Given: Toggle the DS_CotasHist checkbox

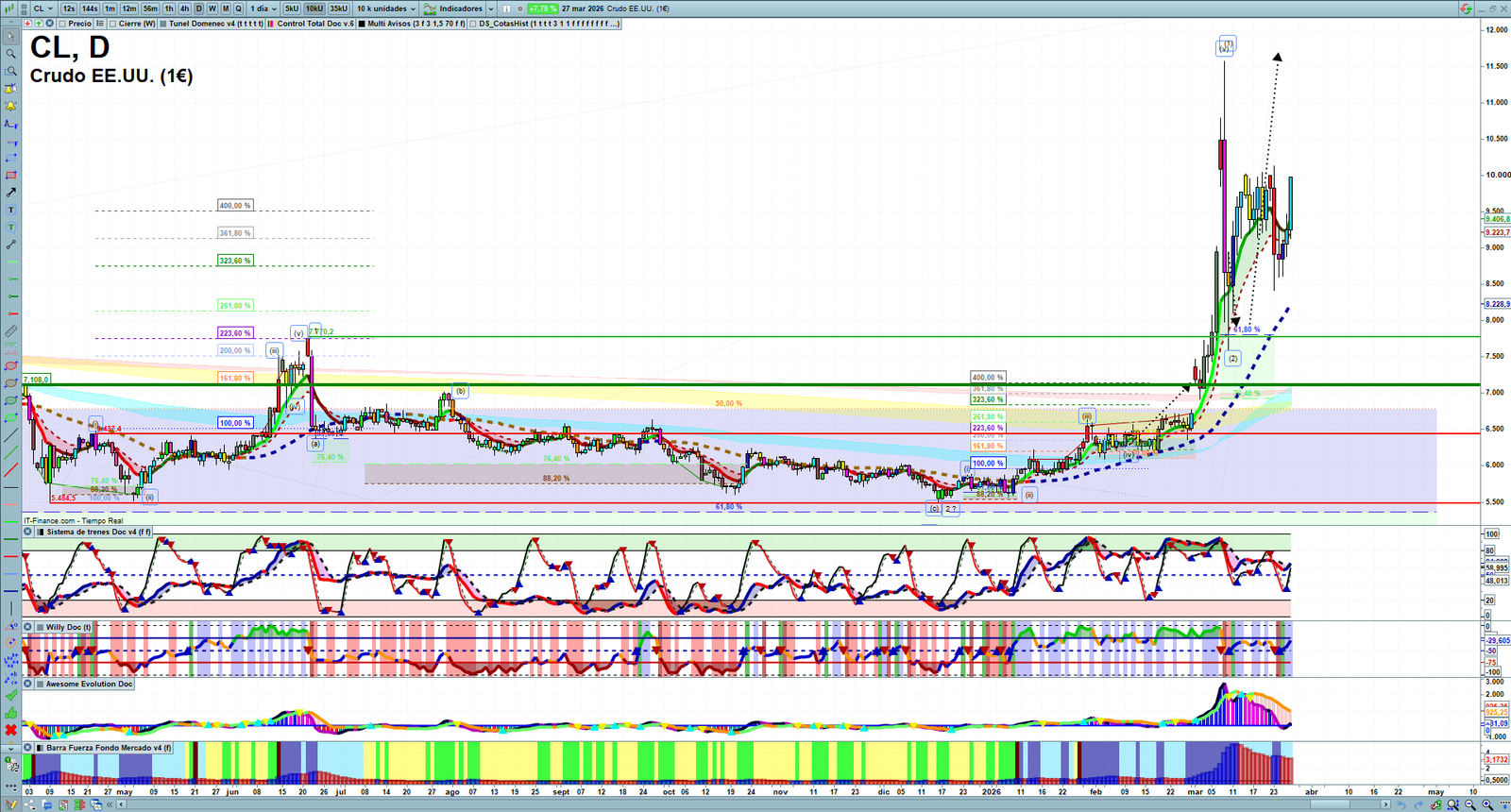Looking at the screenshot, I should [x=474, y=24].
